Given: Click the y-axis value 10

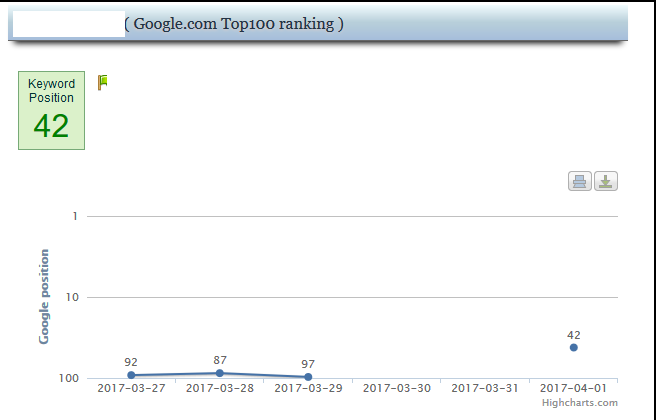Looking at the screenshot, I should point(72,297).
